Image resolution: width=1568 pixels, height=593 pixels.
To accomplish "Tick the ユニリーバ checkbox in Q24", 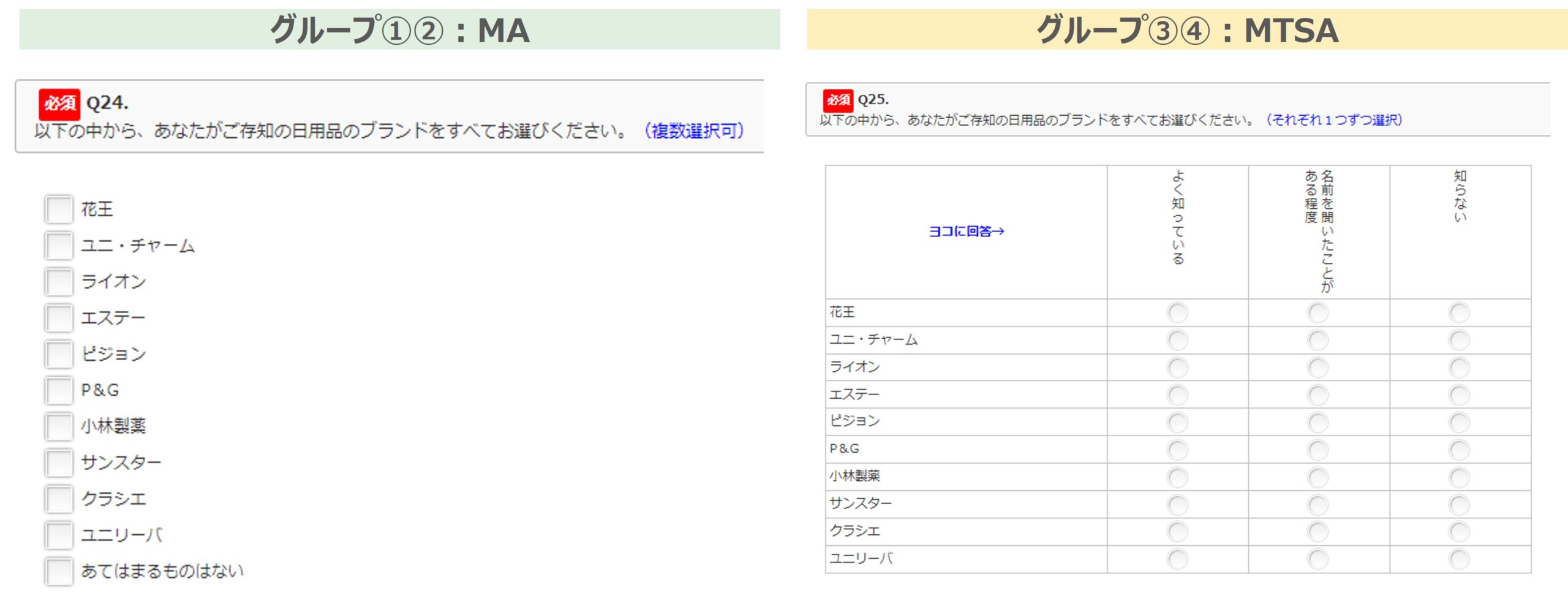I will tap(59, 535).
